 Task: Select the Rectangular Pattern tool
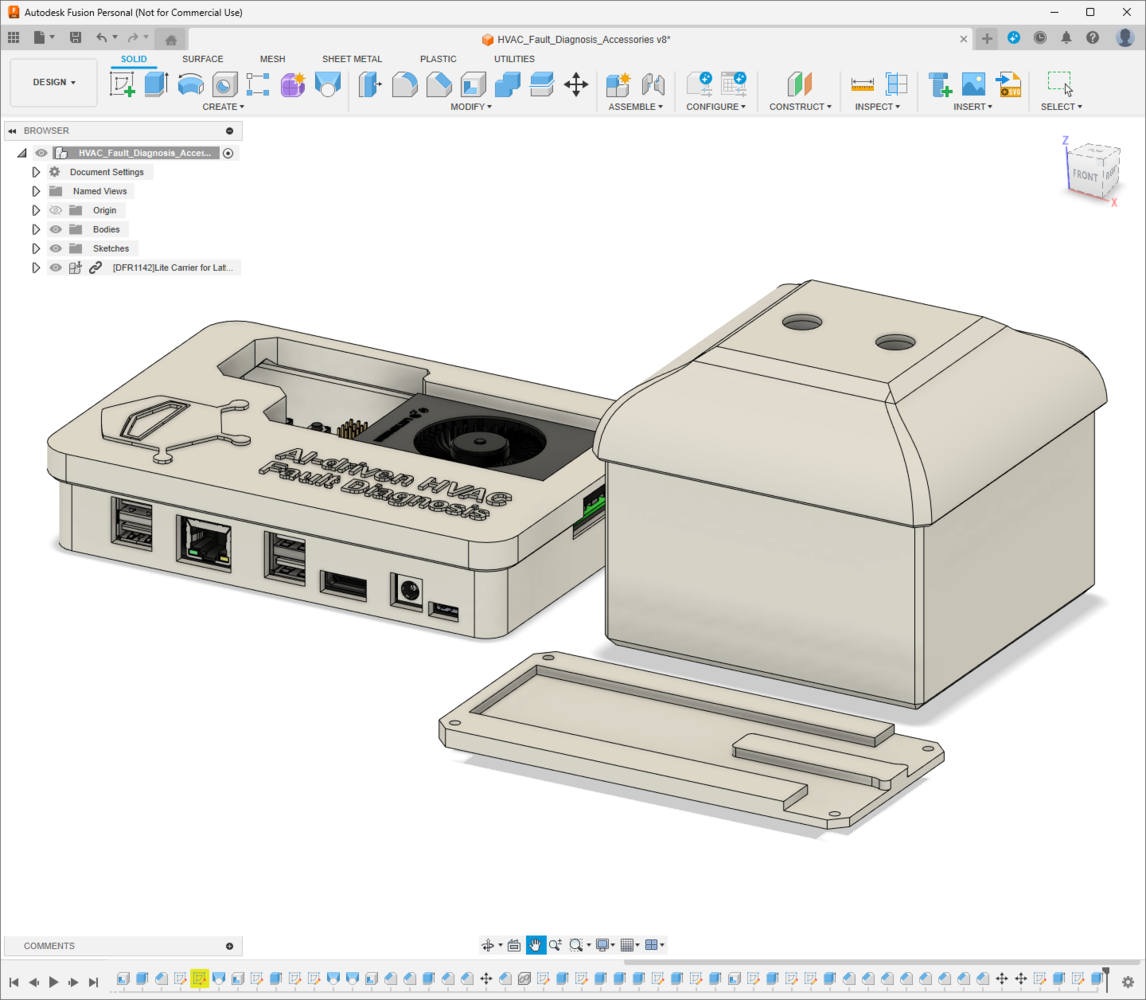[x=258, y=84]
